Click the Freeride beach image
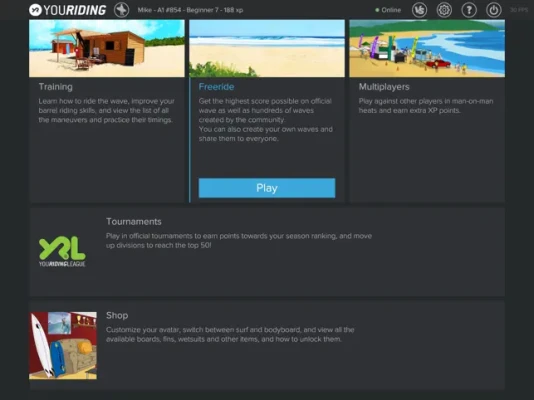 (267, 48)
